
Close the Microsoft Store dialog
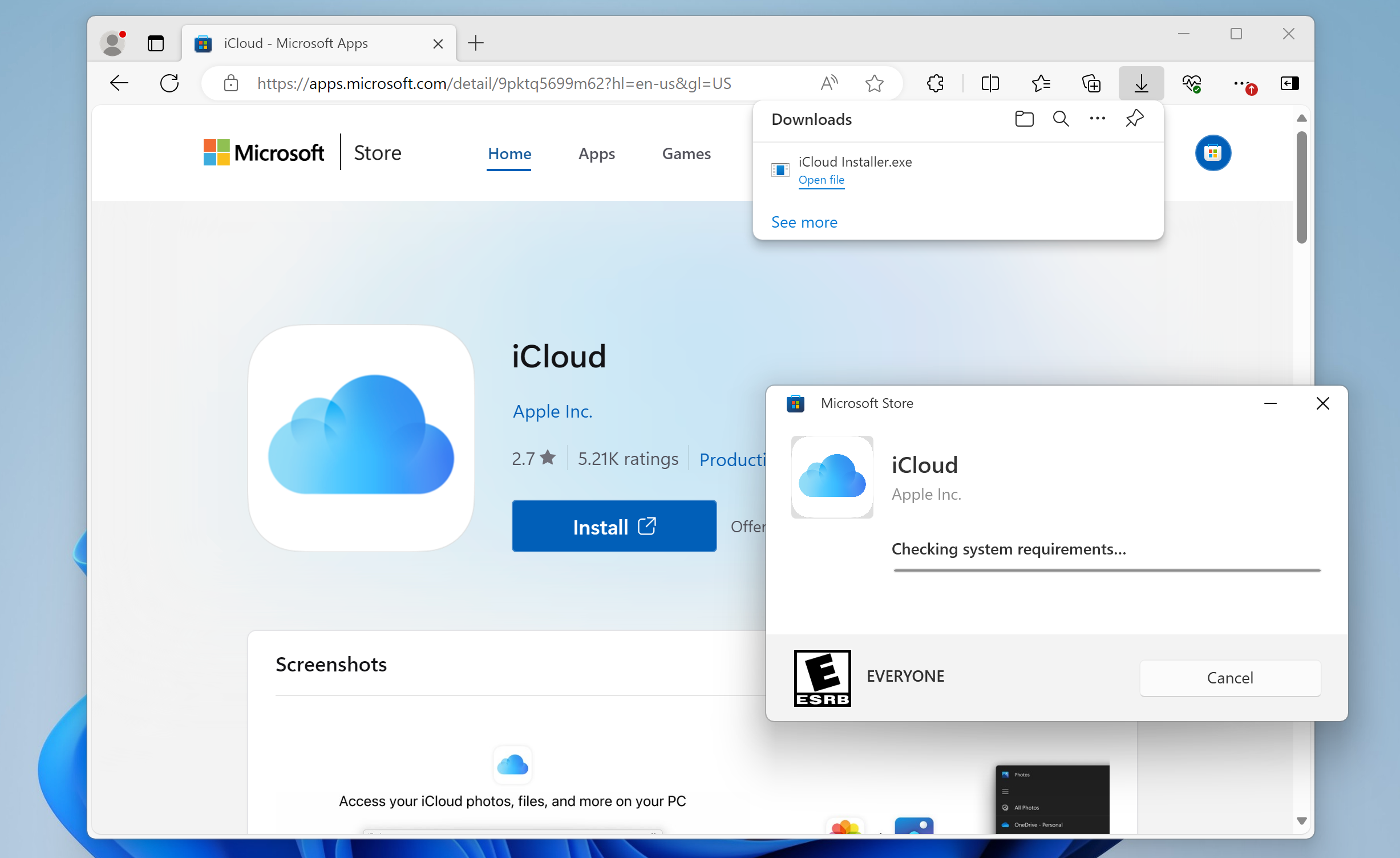tap(1322, 403)
